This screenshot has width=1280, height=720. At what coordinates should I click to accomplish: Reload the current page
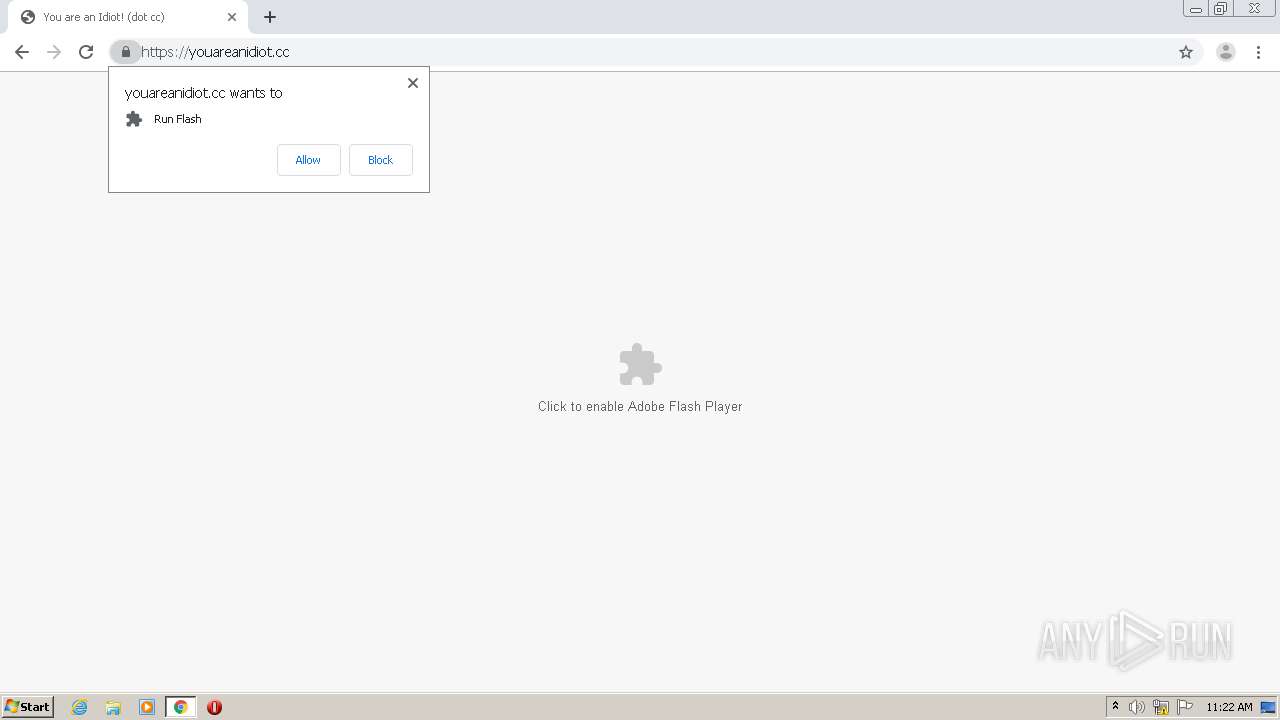(86, 52)
